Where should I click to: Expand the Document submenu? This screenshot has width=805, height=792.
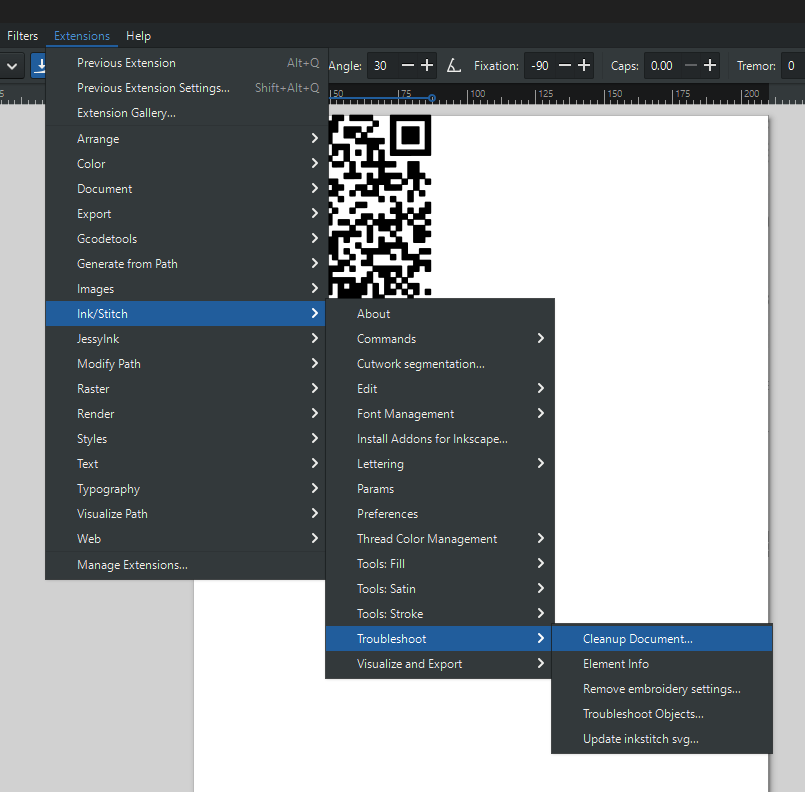[185, 189]
